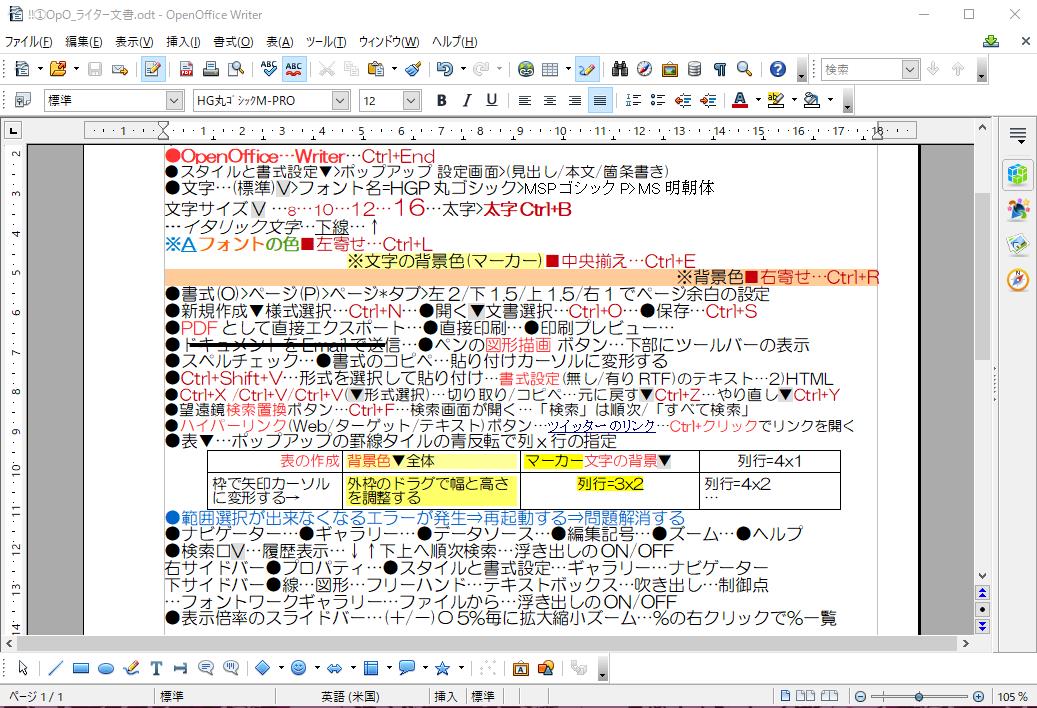Insert Hyperlink globe icon
Screen dimensions: 1037x708
point(526,69)
